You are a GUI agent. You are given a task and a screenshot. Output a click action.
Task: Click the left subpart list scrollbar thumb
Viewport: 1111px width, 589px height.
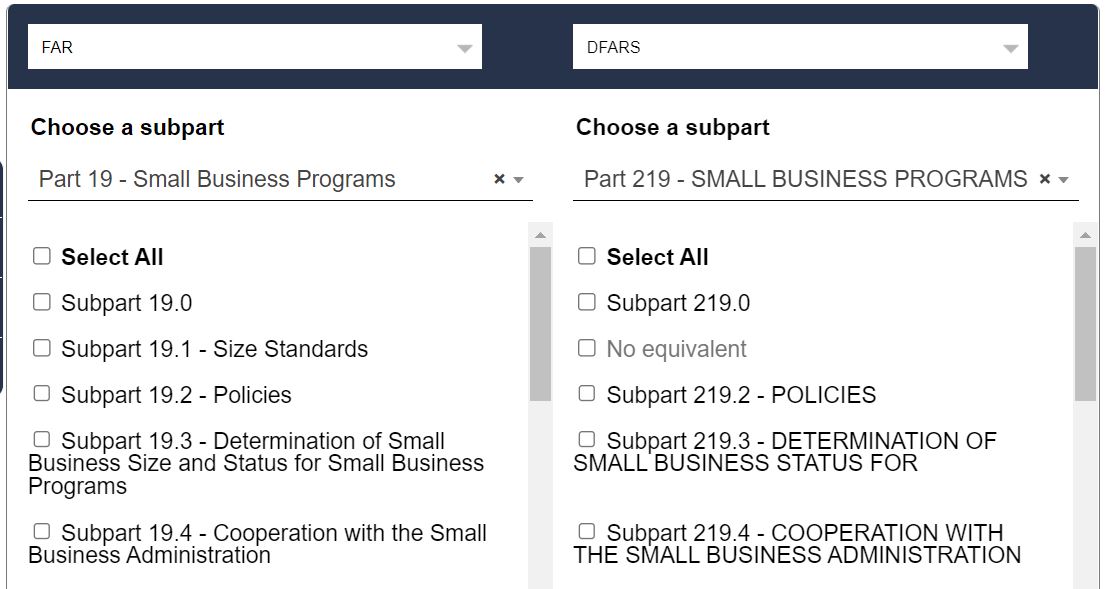[540, 323]
